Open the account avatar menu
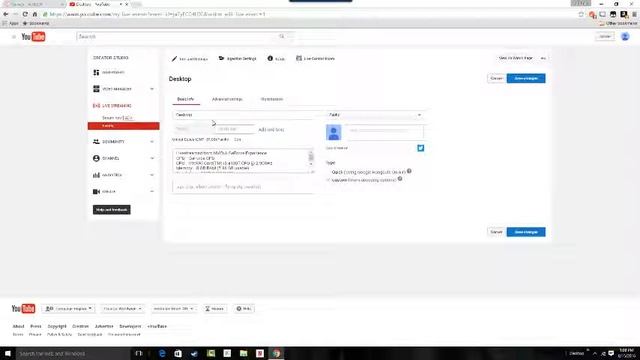The height and width of the screenshot is (360, 640). point(625,37)
